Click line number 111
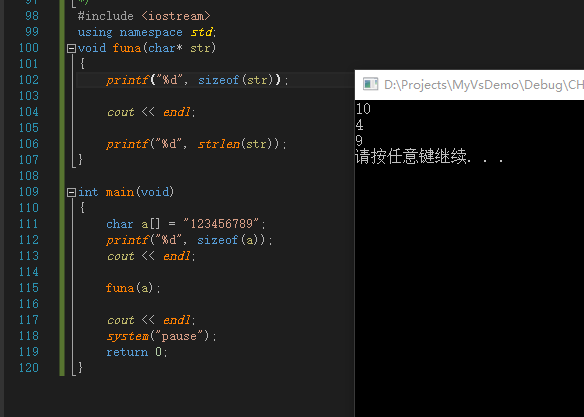584x417 pixels. 29,224
